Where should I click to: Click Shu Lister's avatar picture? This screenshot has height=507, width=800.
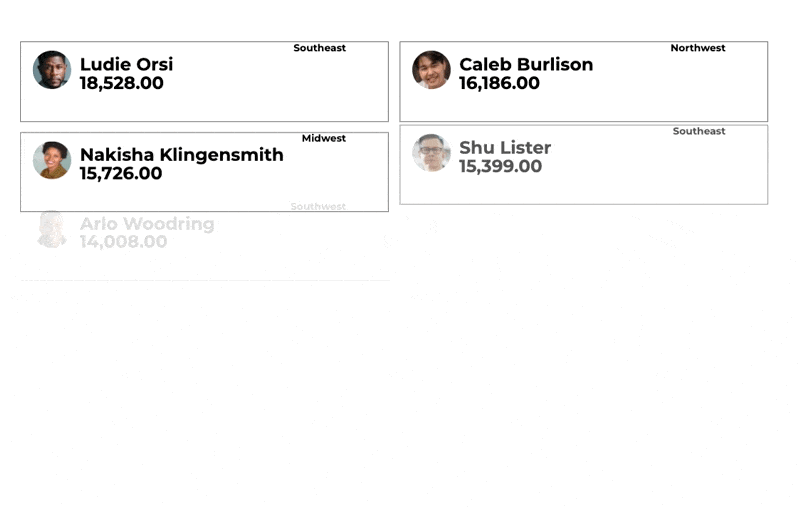pyautogui.click(x=431, y=153)
